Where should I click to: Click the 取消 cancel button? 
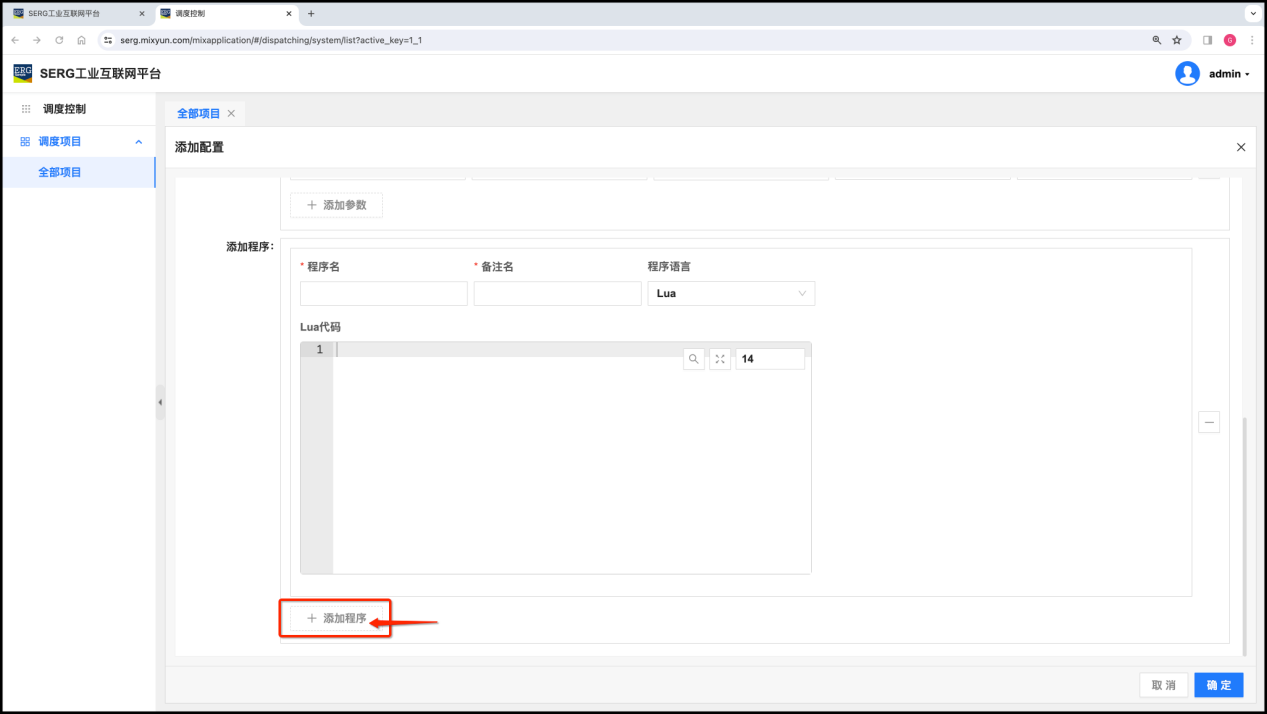coord(1163,685)
